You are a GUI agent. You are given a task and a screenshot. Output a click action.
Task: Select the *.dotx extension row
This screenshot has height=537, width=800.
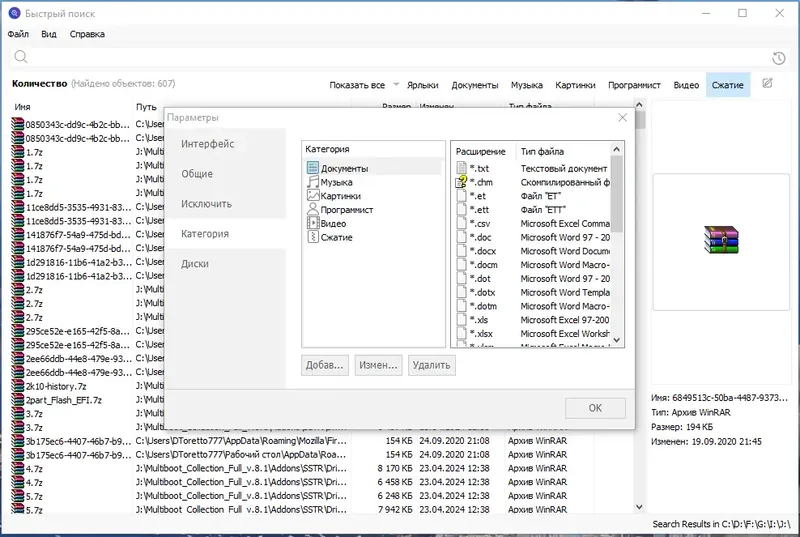pos(531,292)
